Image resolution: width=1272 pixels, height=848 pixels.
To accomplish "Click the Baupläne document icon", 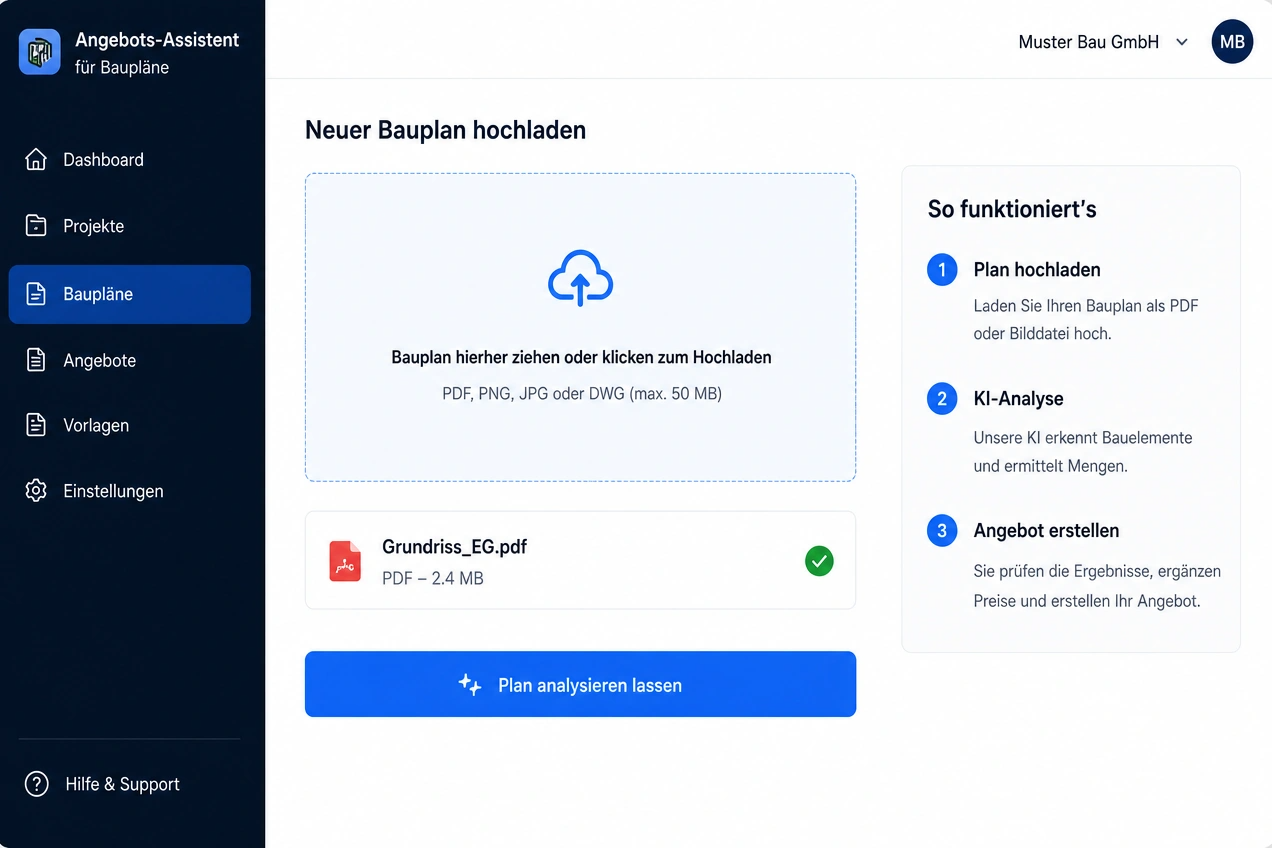I will (x=36, y=294).
